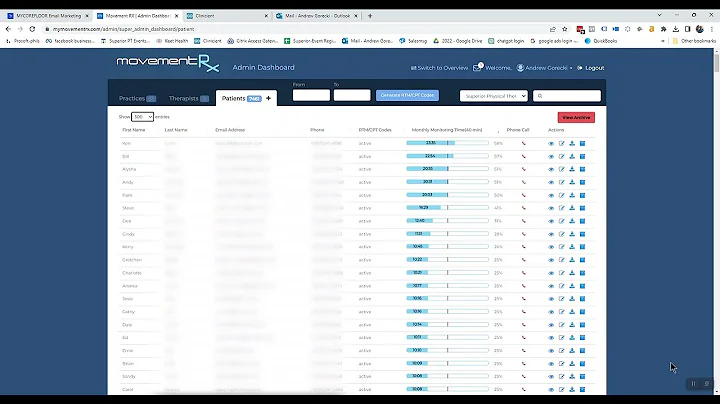Switch to the Practices tab
720x404 pixels.
[137, 98]
